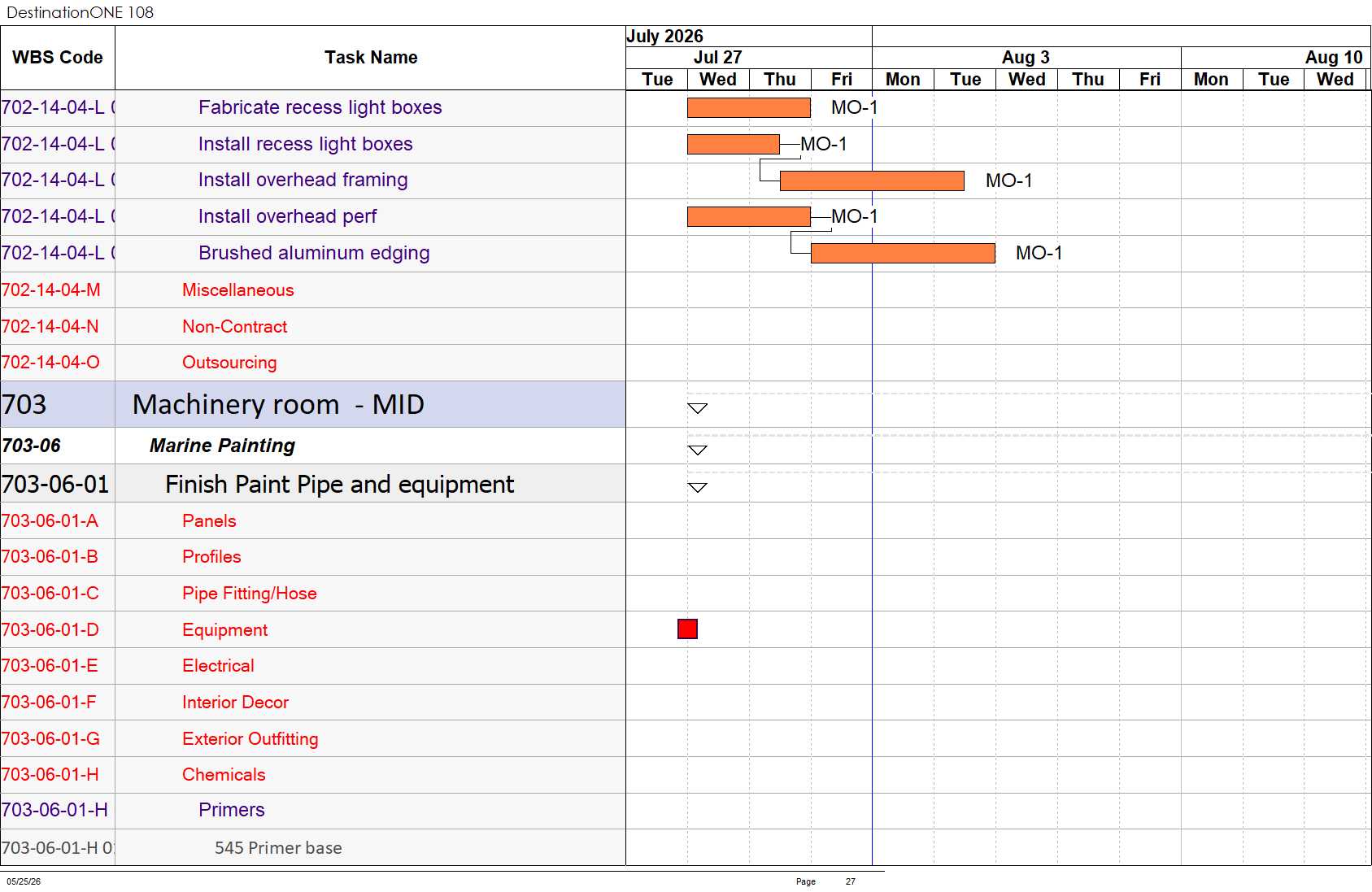Screen dimensions: 1372x892
Task: Select the Aug 3 week header
Action: [x=1026, y=58]
